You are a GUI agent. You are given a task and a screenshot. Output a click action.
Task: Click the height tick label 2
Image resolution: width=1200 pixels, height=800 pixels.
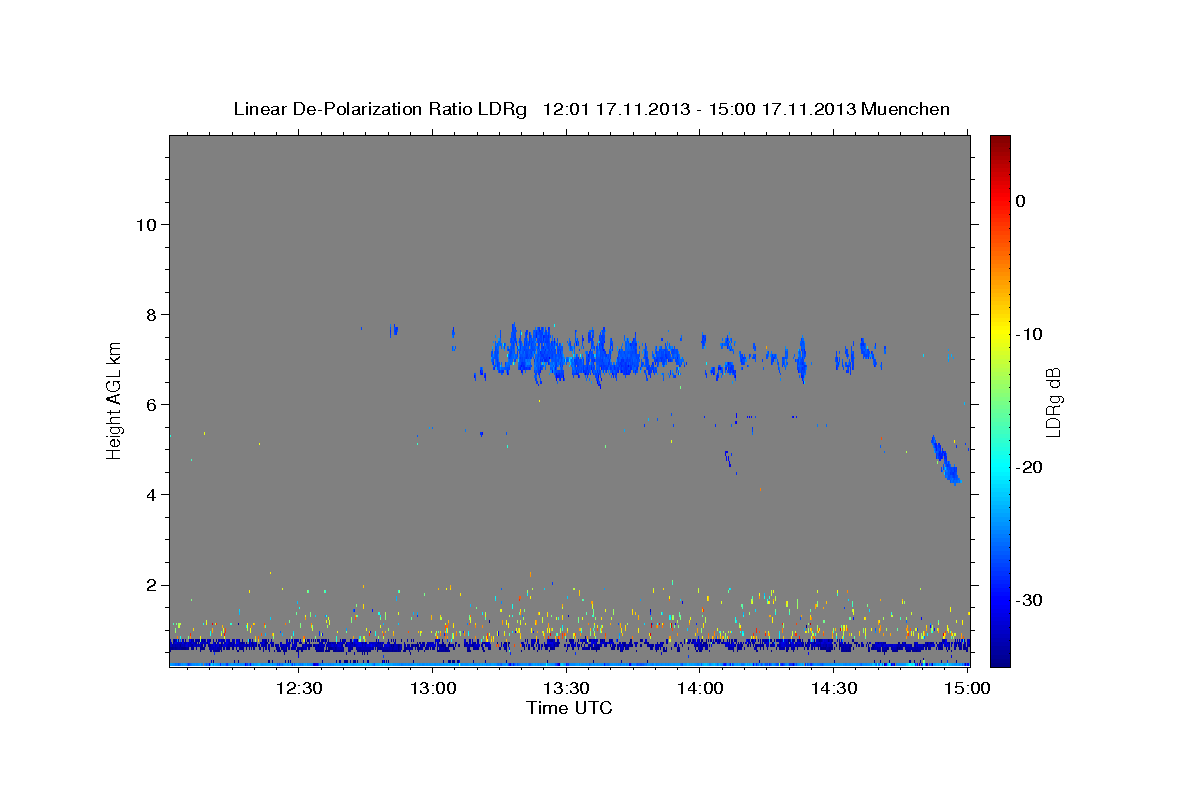click(150, 584)
